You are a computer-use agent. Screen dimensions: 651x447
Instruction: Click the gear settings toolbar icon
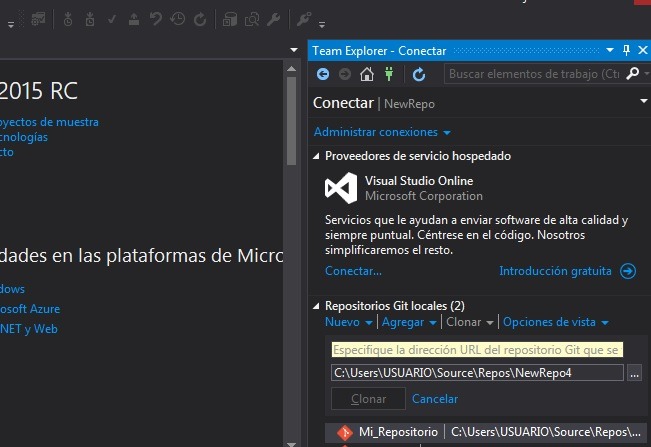(x=38, y=19)
